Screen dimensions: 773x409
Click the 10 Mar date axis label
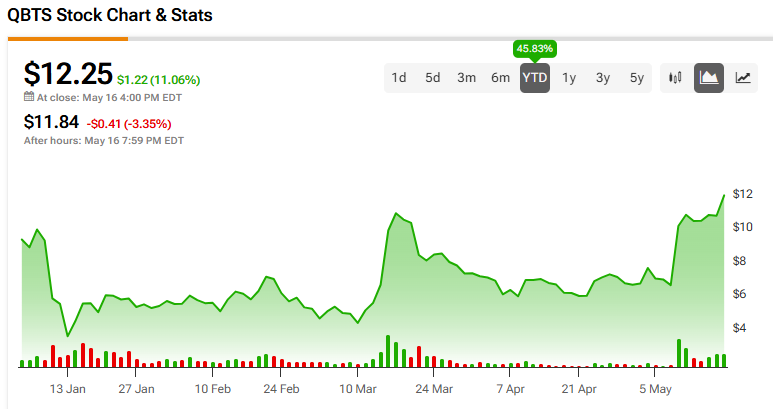tap(358, 389)
